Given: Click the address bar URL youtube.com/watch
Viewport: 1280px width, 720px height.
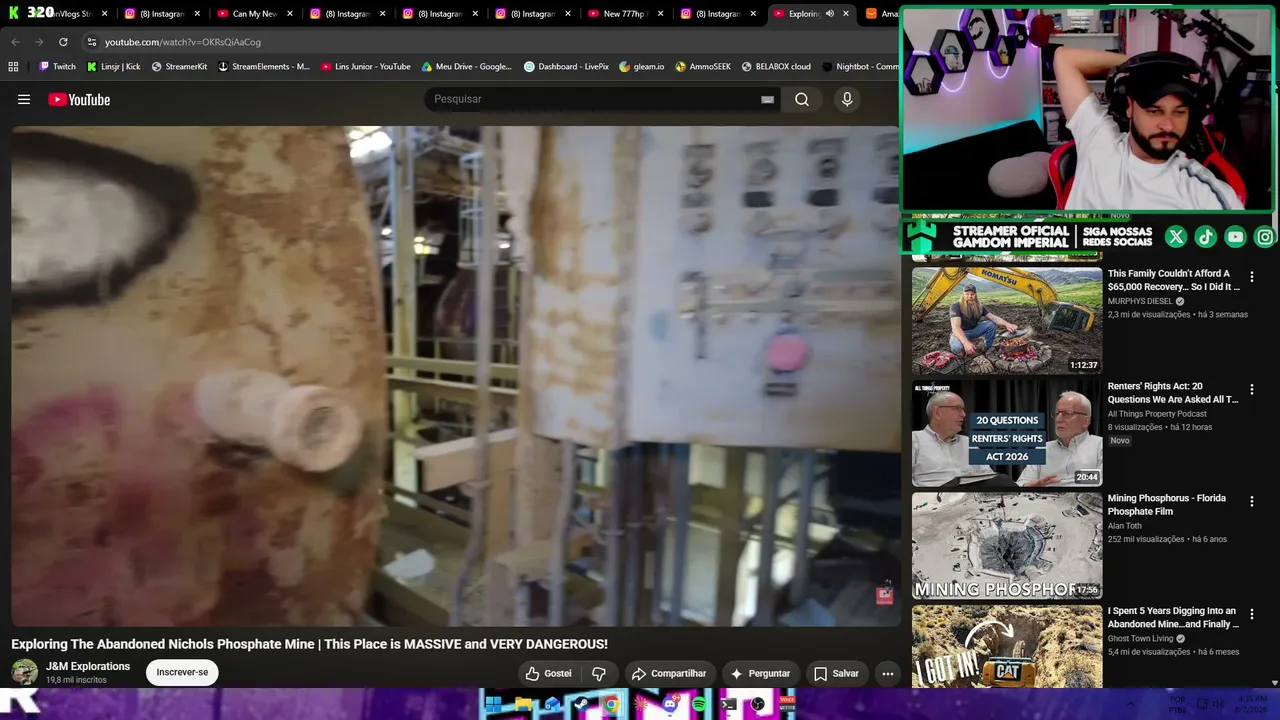Looking at the screenshot, I should click(183, 42).
